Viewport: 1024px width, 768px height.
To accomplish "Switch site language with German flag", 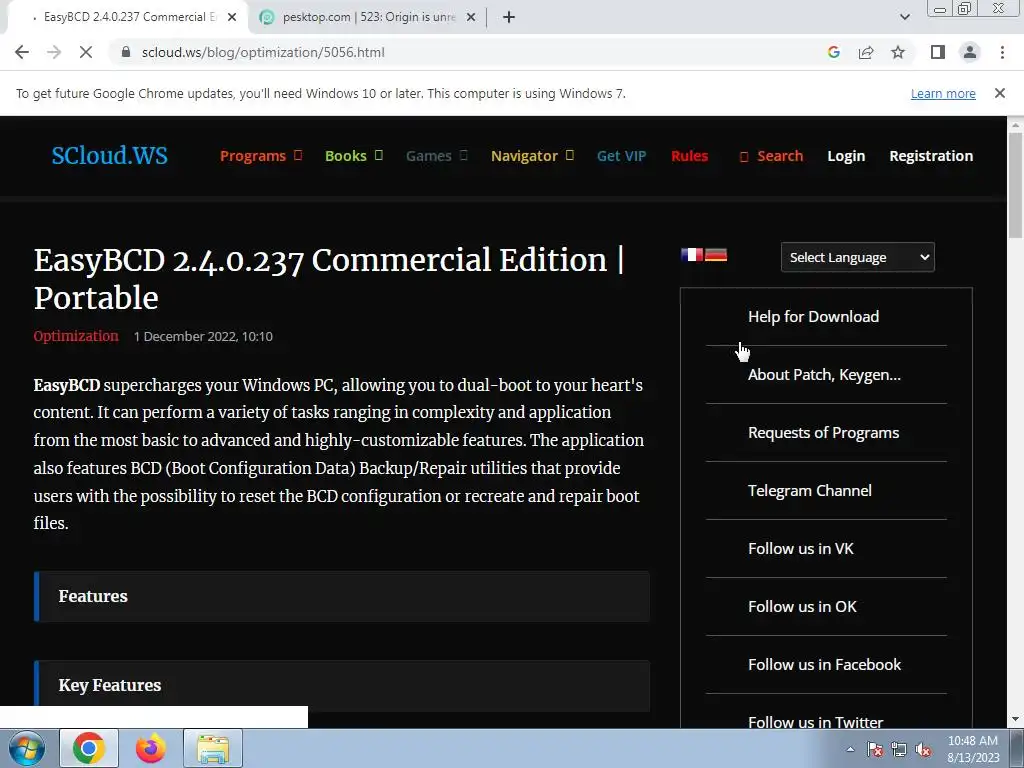I will (716, 255).
